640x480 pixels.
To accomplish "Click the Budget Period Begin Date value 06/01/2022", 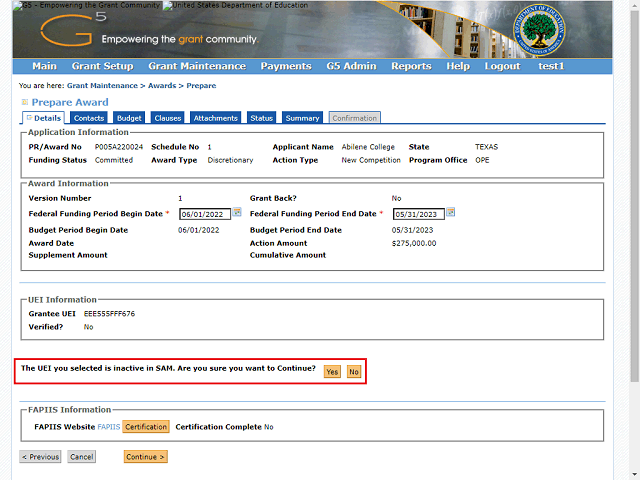I will pos(199,230).
